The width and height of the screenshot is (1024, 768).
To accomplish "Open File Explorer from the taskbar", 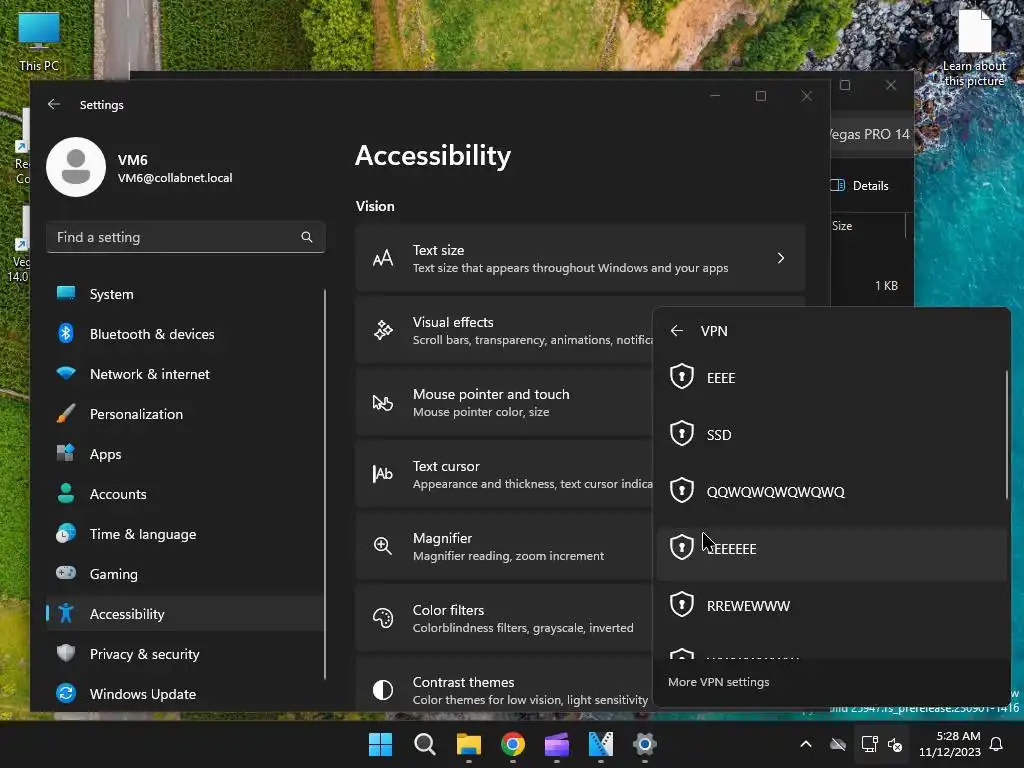I will 468,744.
